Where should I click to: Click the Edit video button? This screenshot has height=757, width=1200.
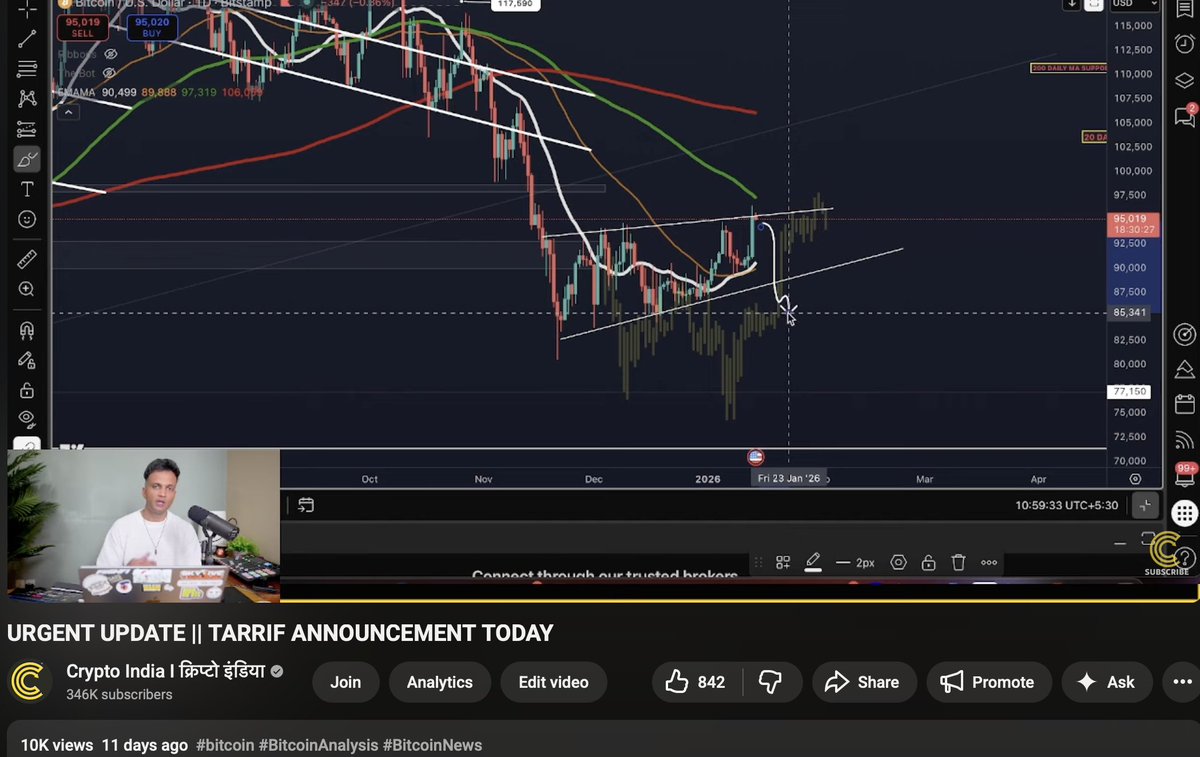pyautogui.click(x=553, y=682)
